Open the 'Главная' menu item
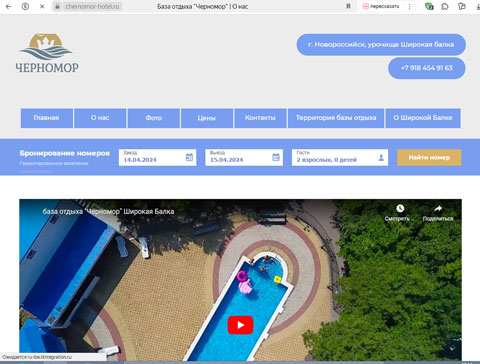The image size is (480, 364). coord(47,118)
